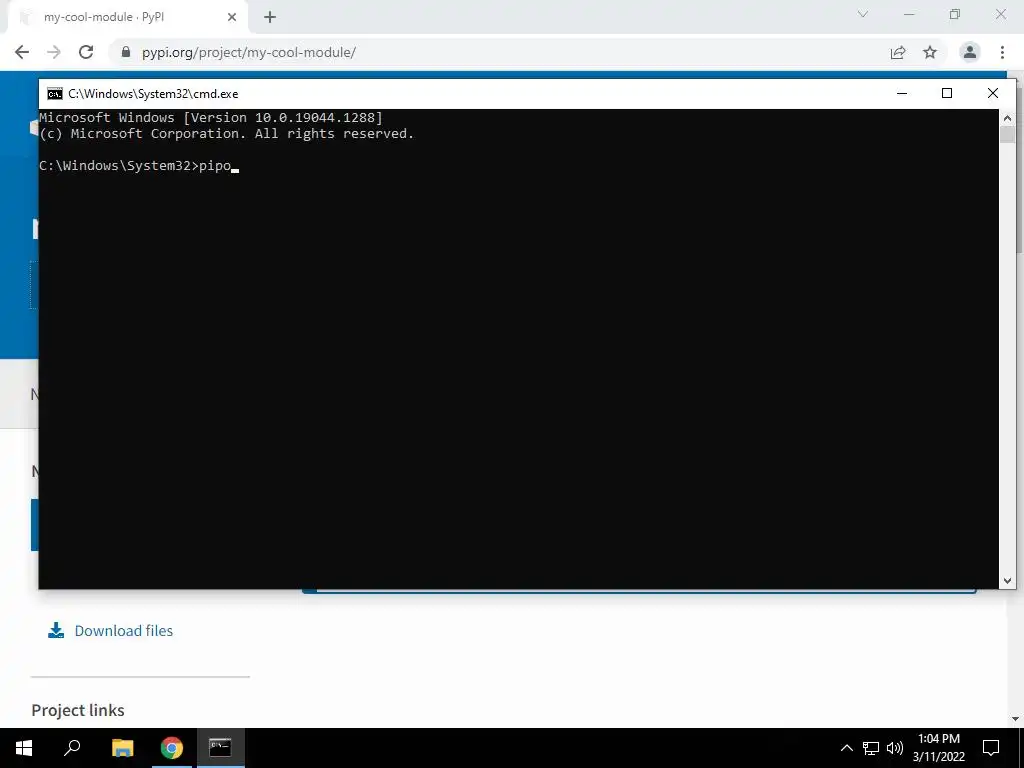Open Chrome tab search chevron

coord(863,14)
